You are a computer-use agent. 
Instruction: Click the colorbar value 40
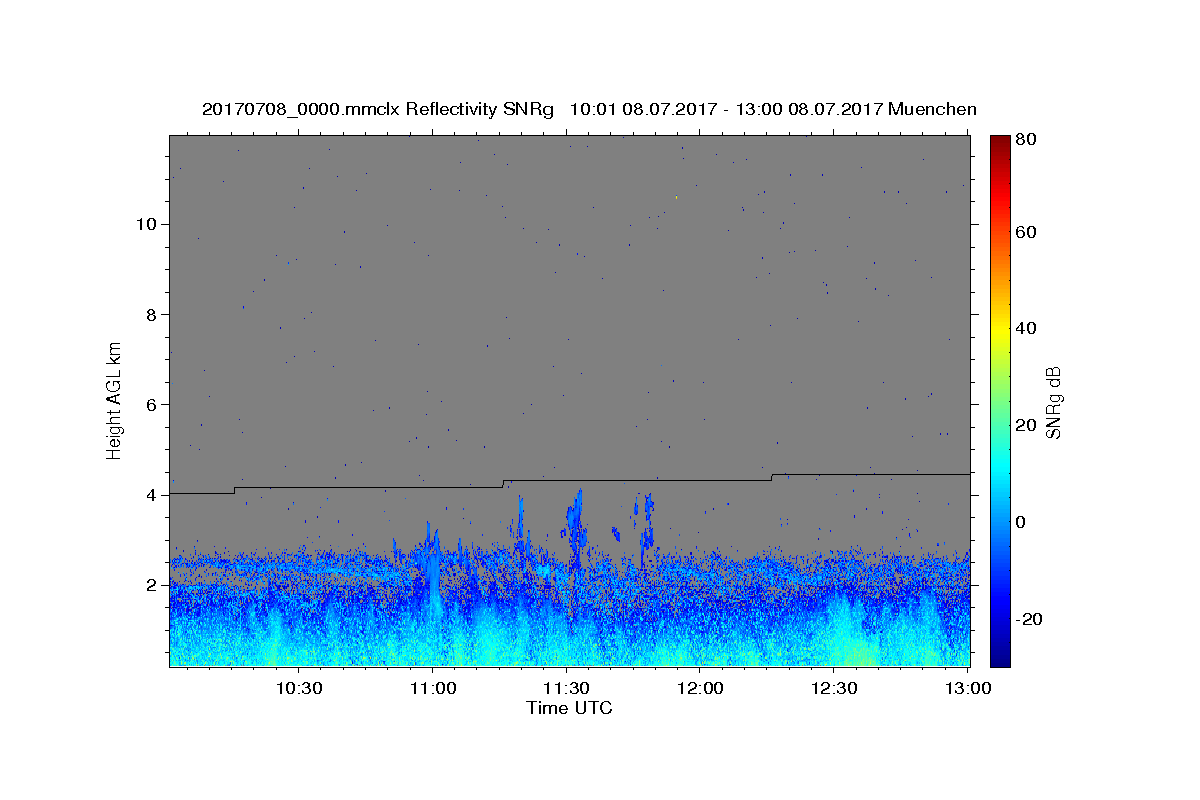pyautogui.click(x=1028, y=328)
